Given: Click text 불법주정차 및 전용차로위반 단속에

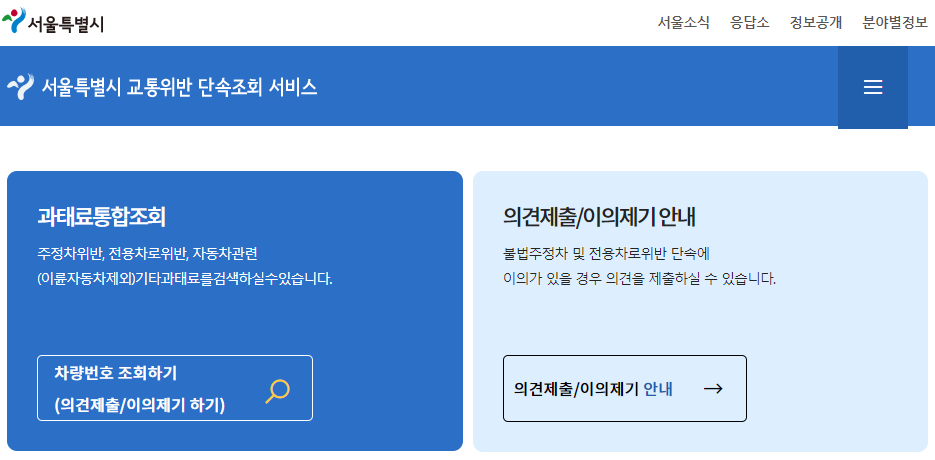Looking at the screenshot, I should point(605,254).
